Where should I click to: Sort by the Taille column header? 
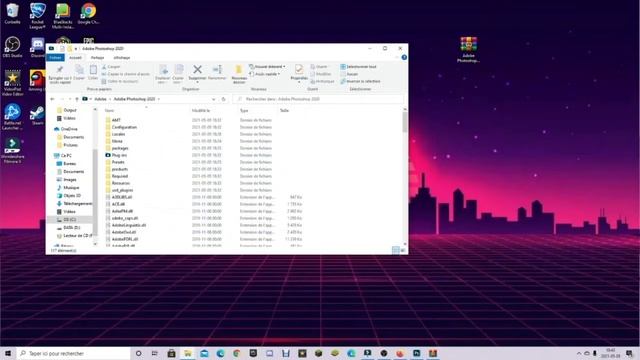(284, 111)
